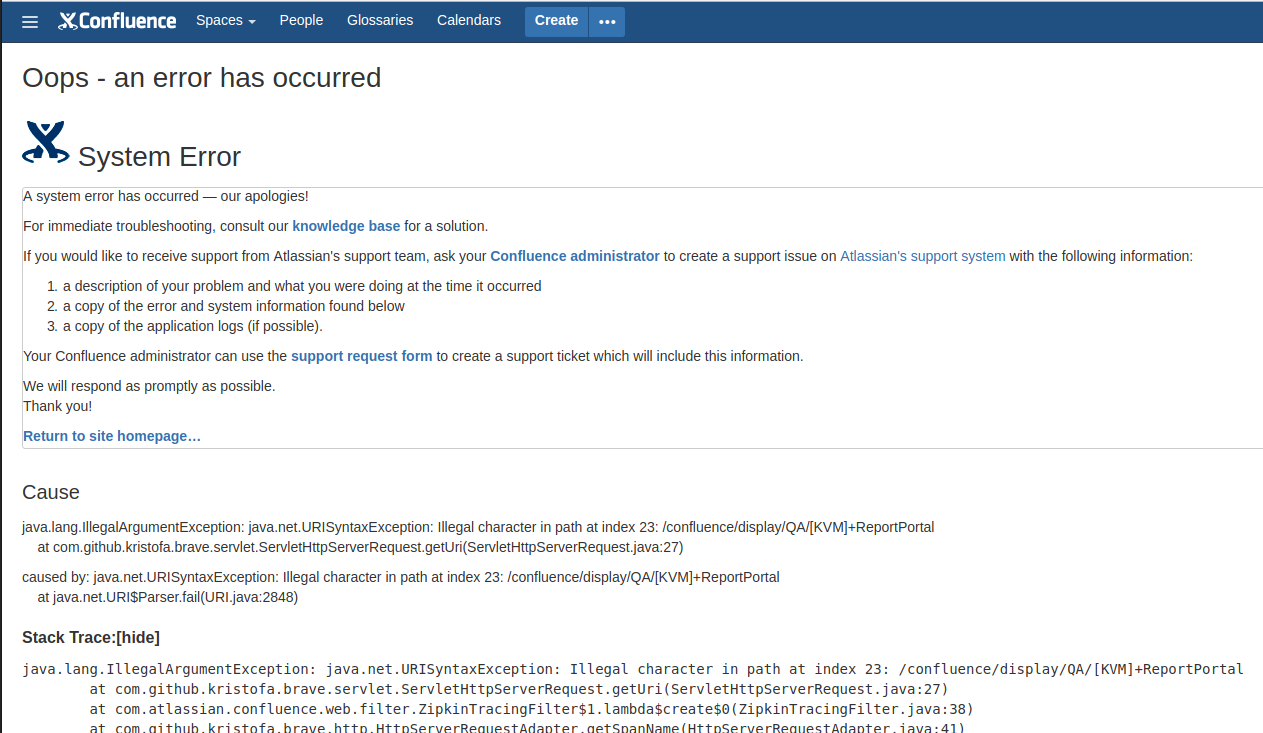Click the Confluence administrator link
The image size is (1263, 733).
(x=574, y=256)
